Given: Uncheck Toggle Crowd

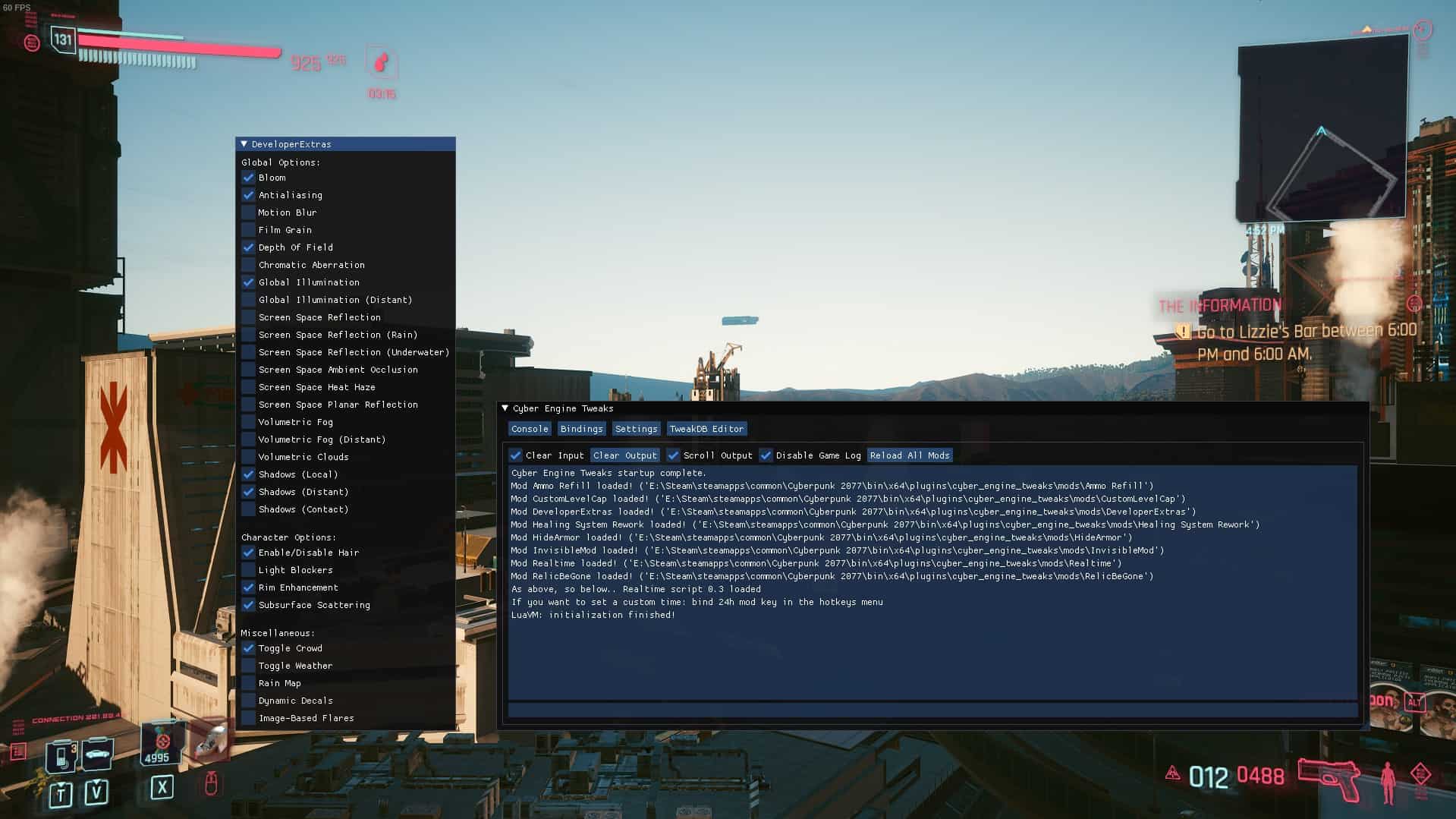Looking at the screenshot, I should [x=248, y=648].
